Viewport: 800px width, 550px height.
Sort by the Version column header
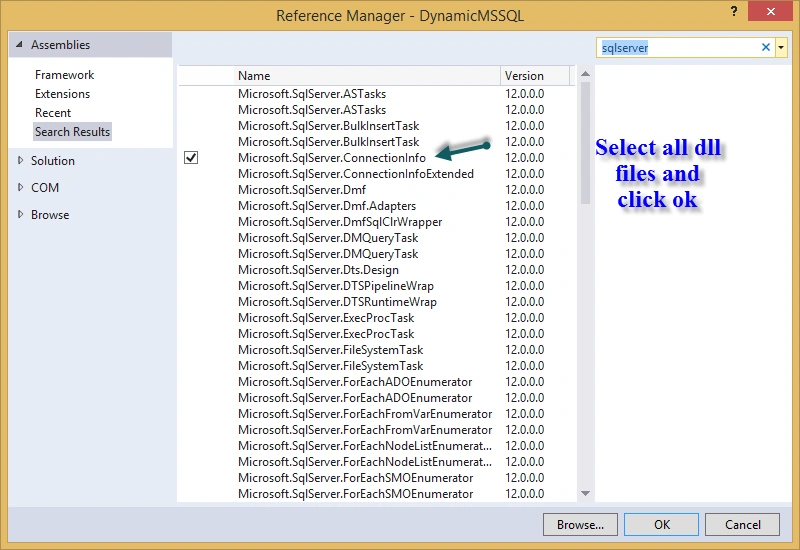535,76
